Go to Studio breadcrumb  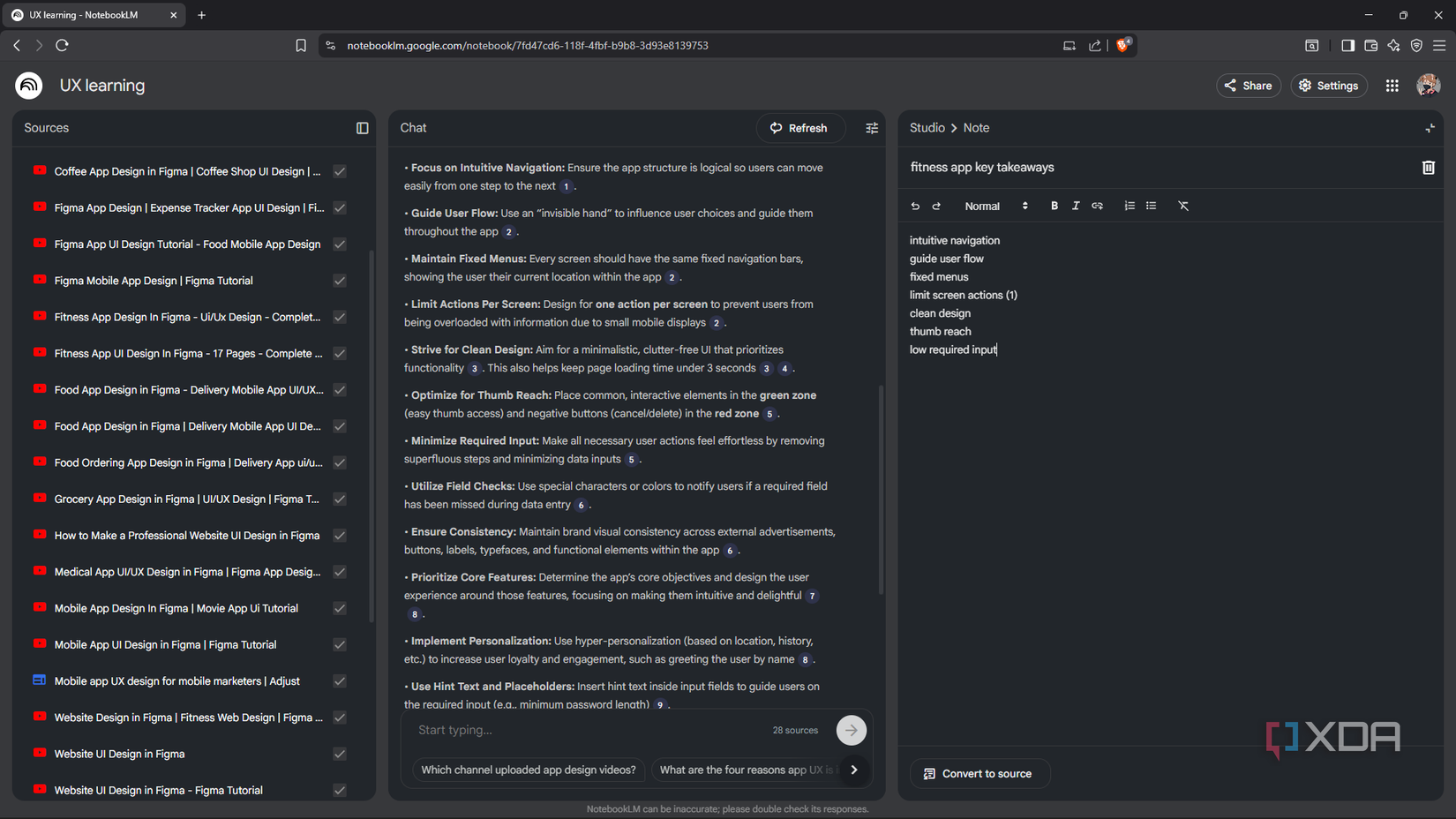pos(927,128)
